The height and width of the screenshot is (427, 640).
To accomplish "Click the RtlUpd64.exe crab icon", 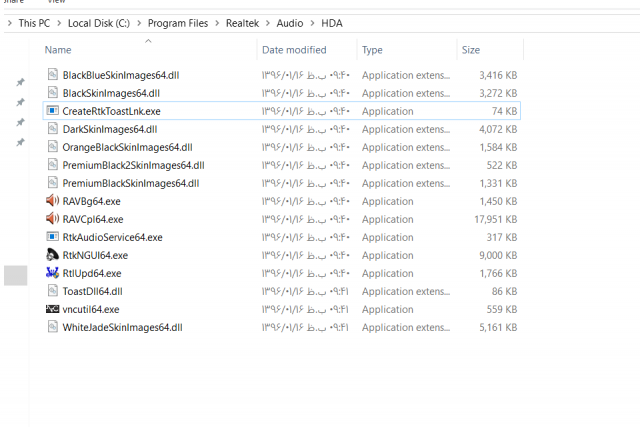I will tap(53, 273).
